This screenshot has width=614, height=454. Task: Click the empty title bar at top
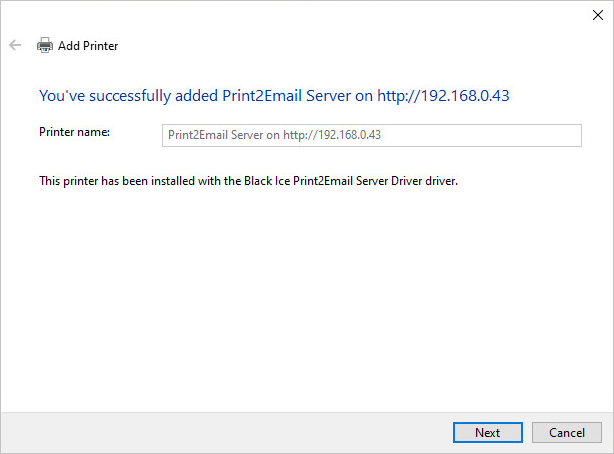pyautogui.click(x=300, y=14)
